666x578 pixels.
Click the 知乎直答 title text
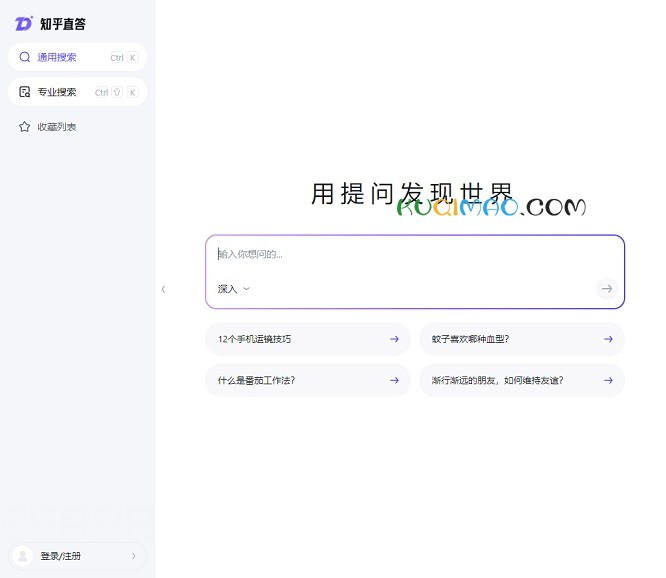tap(63, 24)
